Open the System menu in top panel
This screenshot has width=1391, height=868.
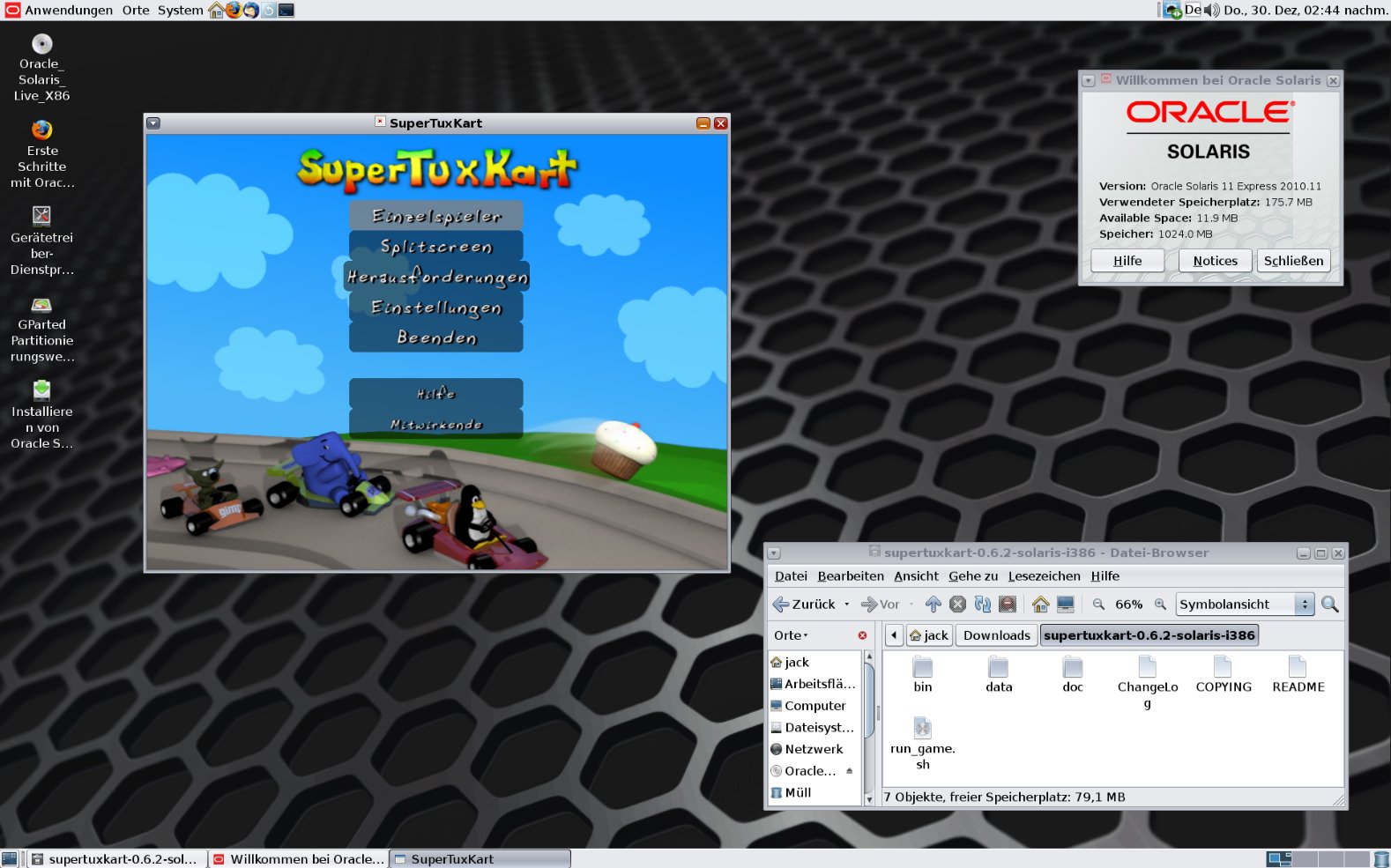pyautogui.click(x=181, y=11)
